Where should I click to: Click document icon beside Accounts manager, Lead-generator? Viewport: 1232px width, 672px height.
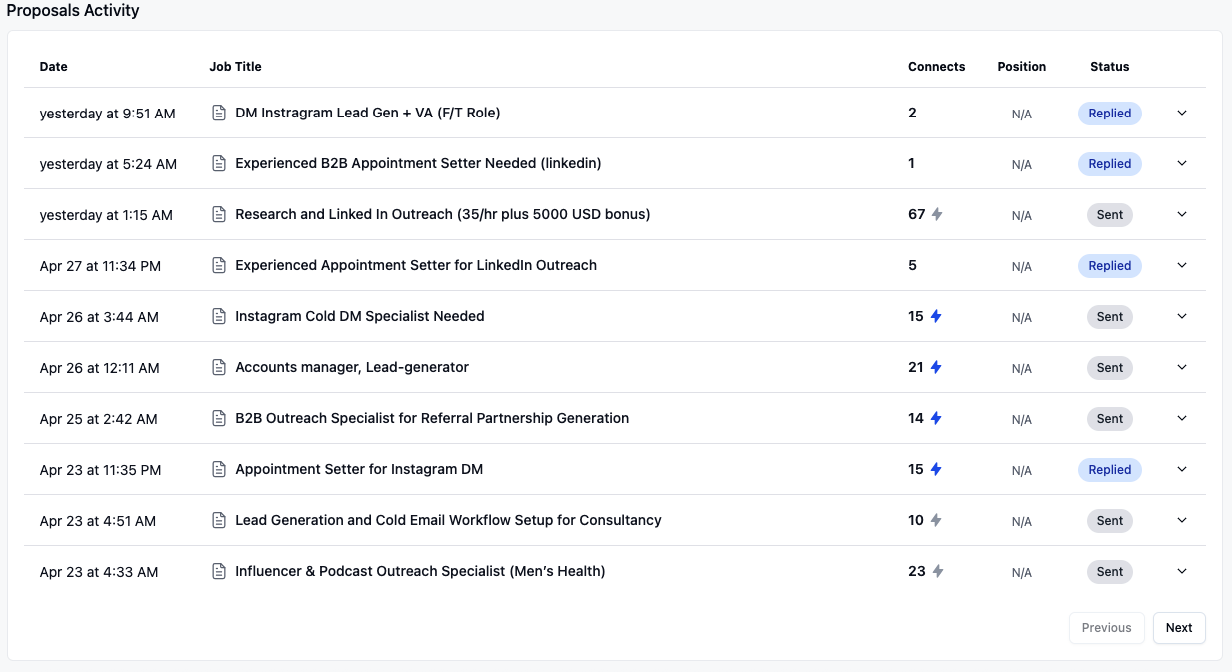pos(219,367)
